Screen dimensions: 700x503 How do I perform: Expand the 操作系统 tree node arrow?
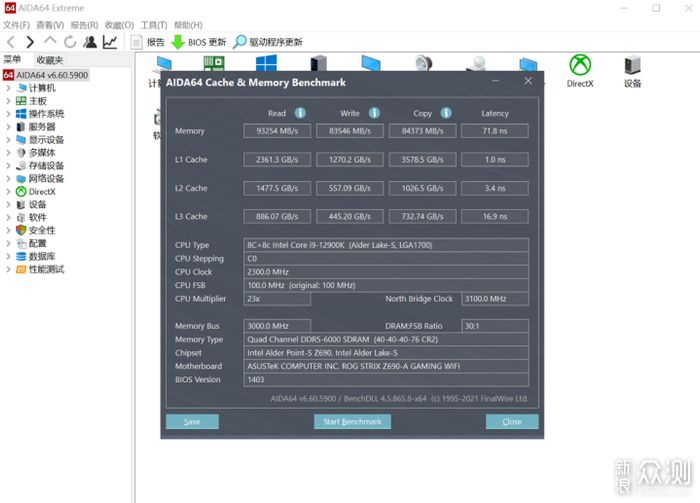[8, 114]
